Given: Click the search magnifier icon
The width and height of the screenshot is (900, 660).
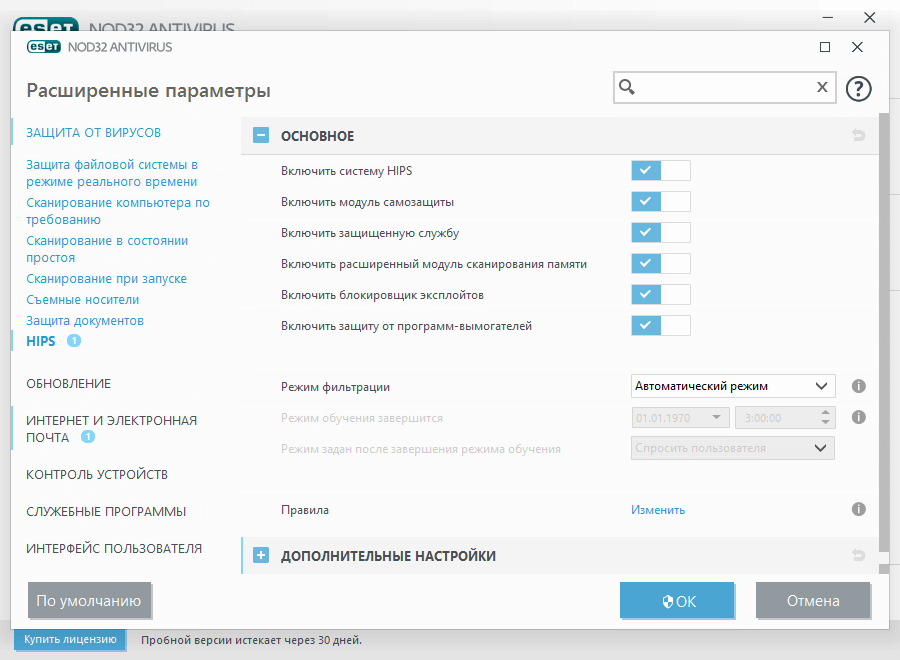Looking at the screenshot, I should click(x=627, y=88).
